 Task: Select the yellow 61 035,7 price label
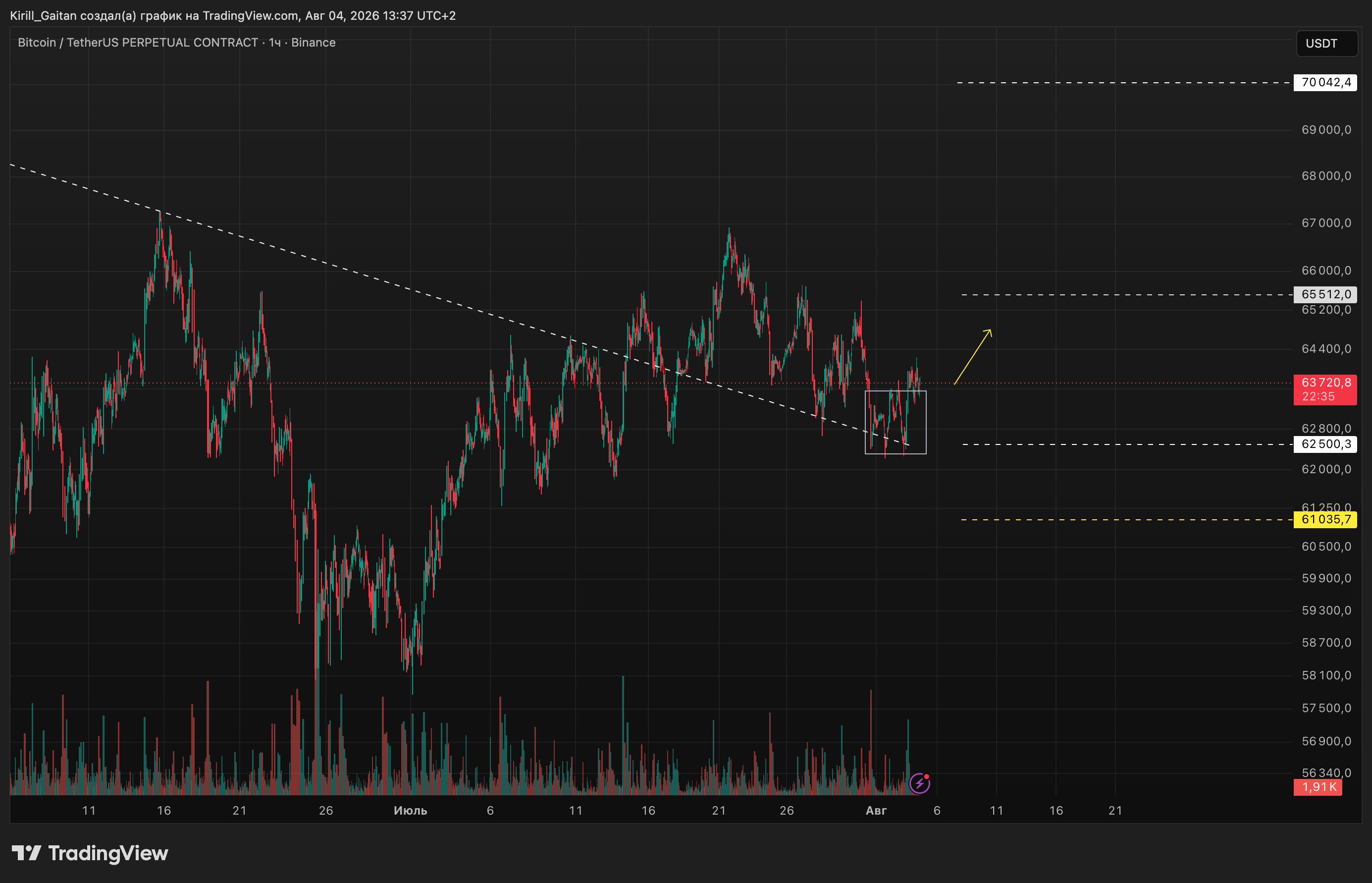[1325, 519]
